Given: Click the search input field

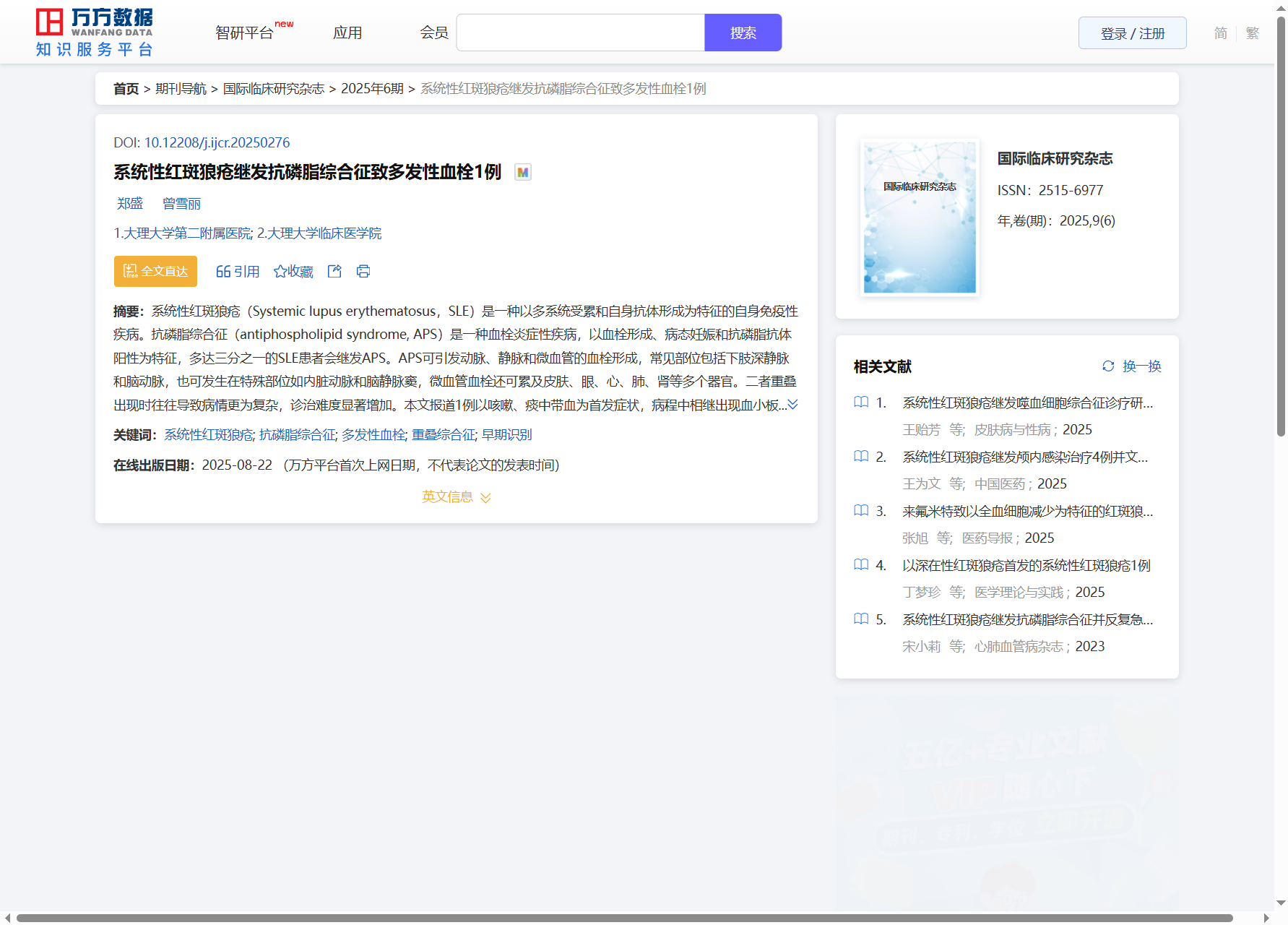Looking at the screenshot, I should (x=580, y=33).
